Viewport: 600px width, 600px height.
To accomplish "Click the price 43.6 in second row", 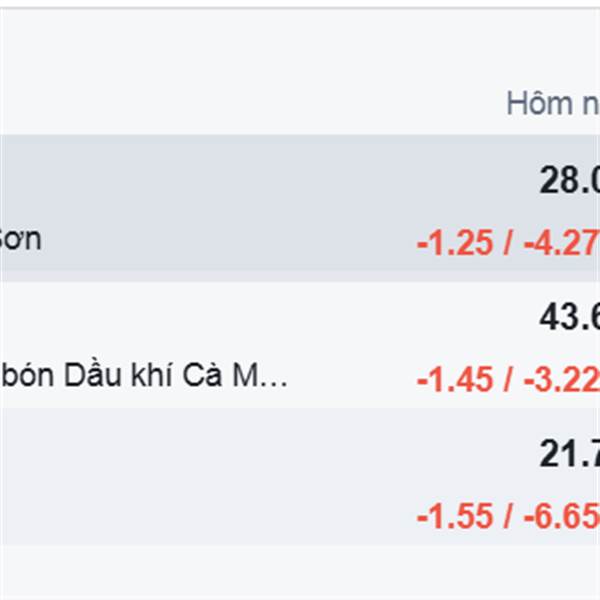I will (x=569, y=318).
